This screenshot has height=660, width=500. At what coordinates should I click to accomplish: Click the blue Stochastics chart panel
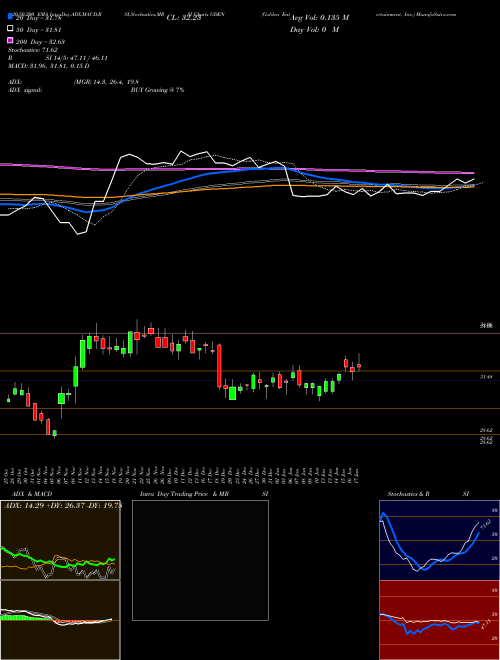point(439,540)
